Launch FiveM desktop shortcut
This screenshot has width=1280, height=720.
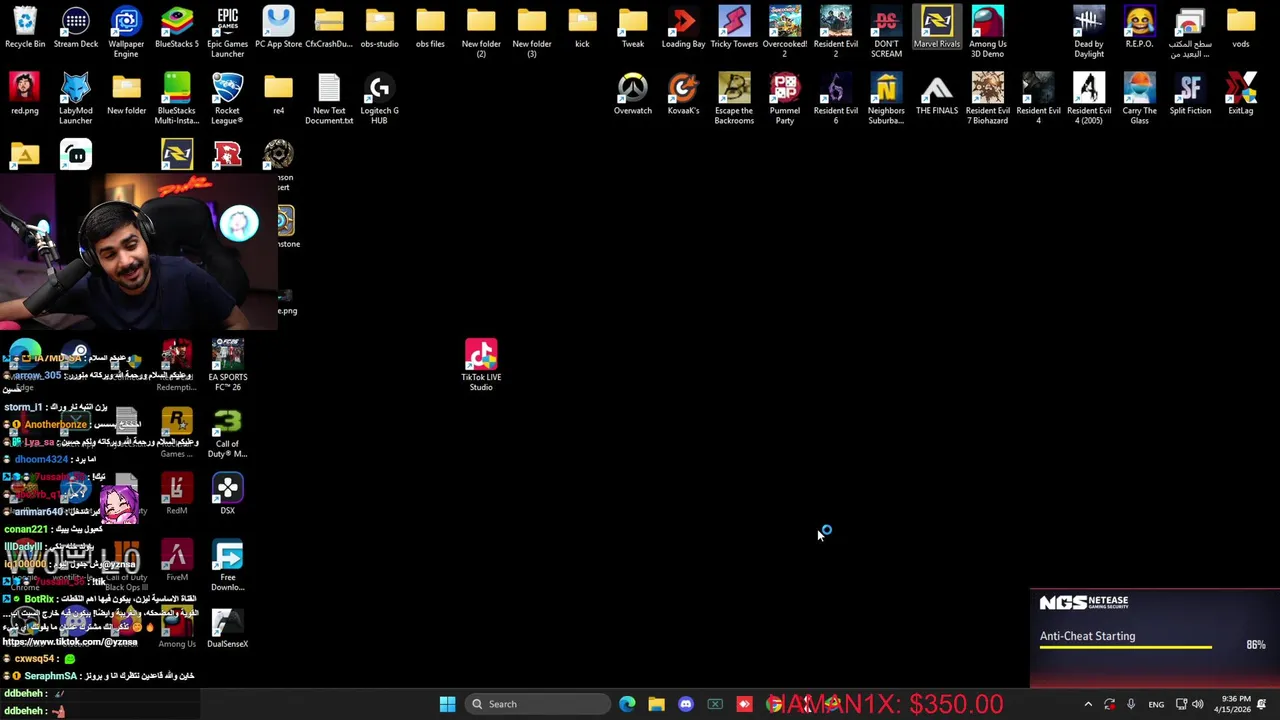pyautogui.click(x=177, y=561)
